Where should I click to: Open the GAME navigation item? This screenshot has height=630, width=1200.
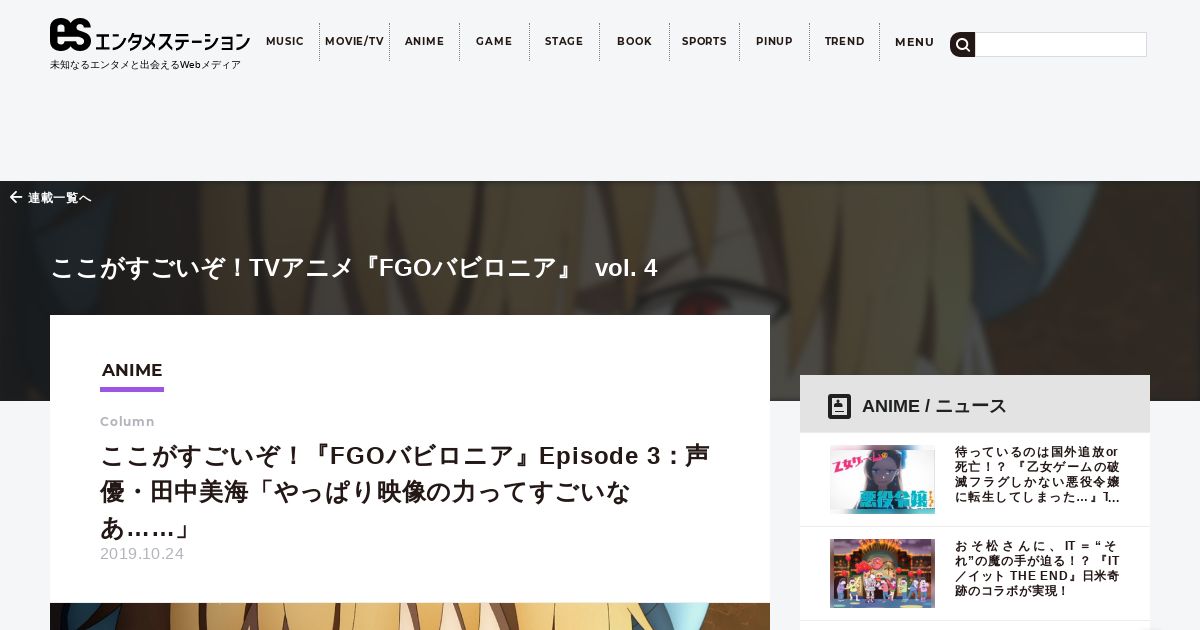(494, 42)
